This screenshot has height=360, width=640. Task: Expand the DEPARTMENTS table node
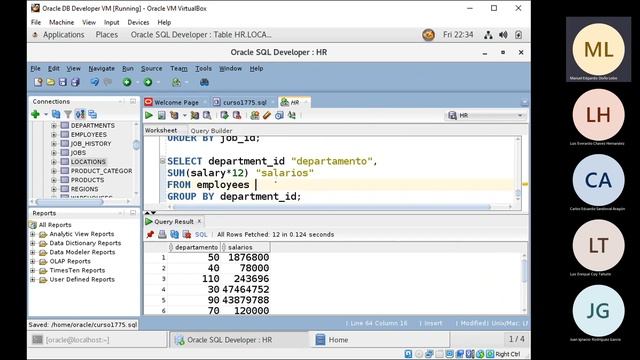(54, 126)
